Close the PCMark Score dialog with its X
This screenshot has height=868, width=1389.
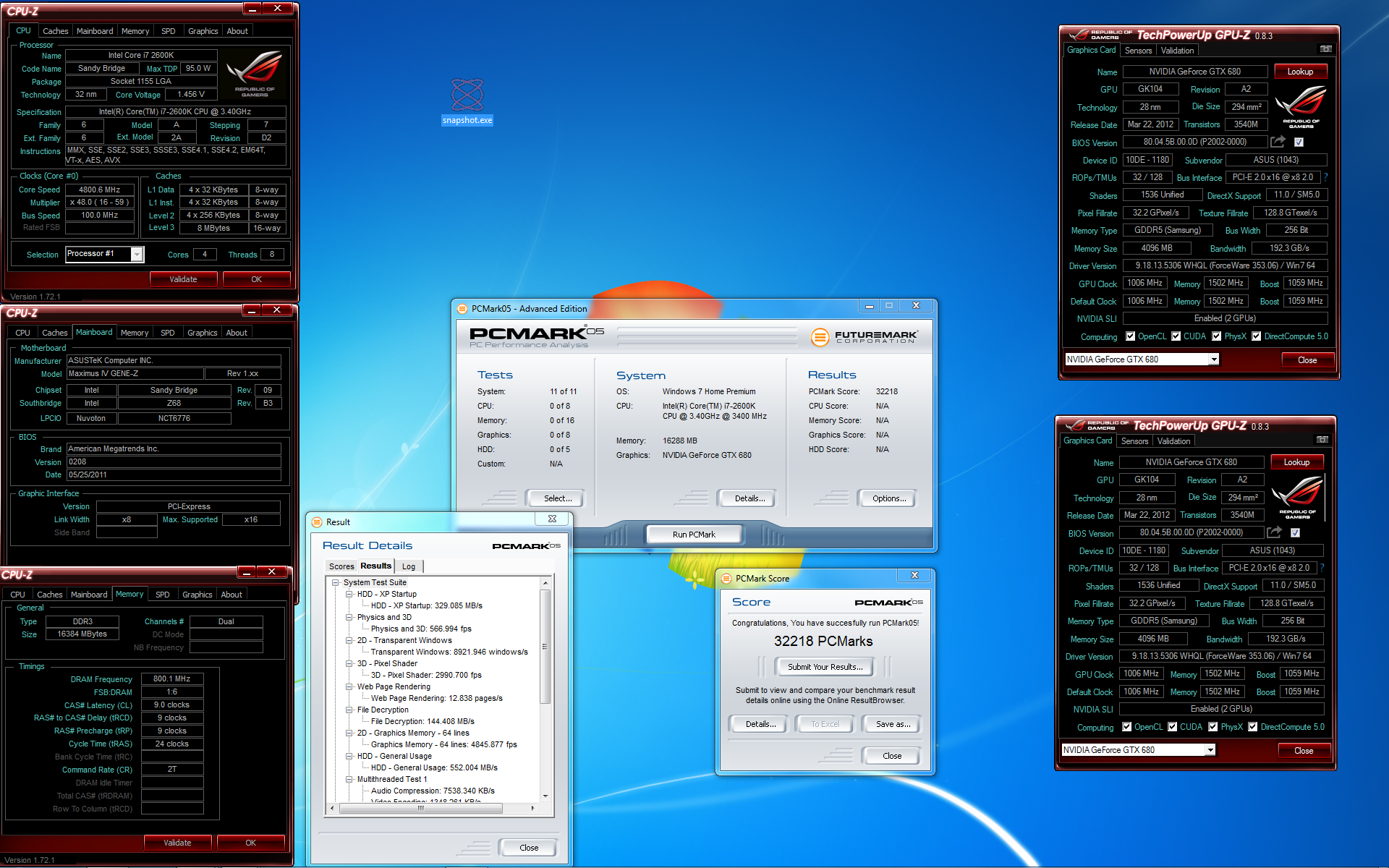[914, 575]
